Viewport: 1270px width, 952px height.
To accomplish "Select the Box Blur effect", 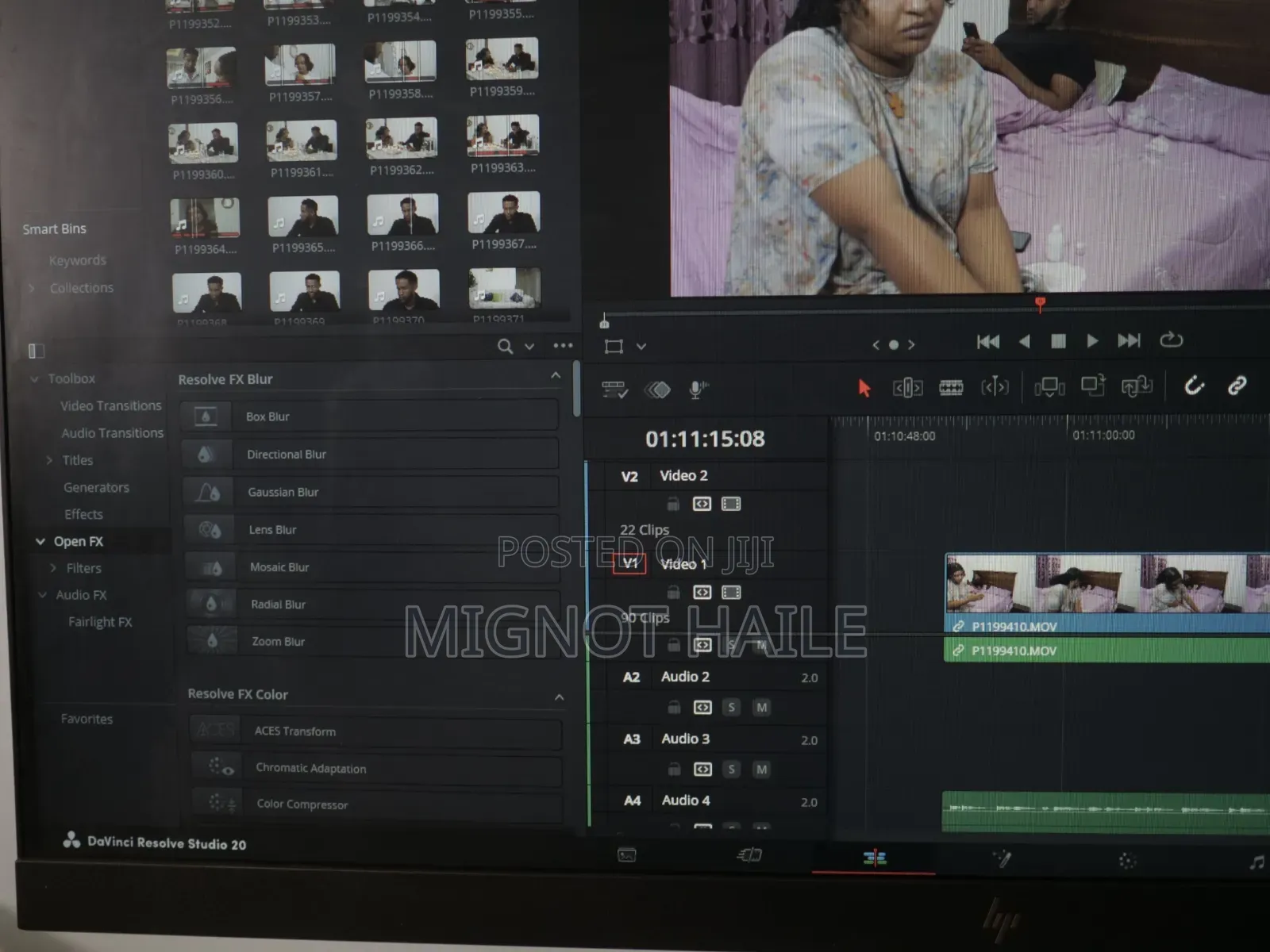I will pos(368,416).
